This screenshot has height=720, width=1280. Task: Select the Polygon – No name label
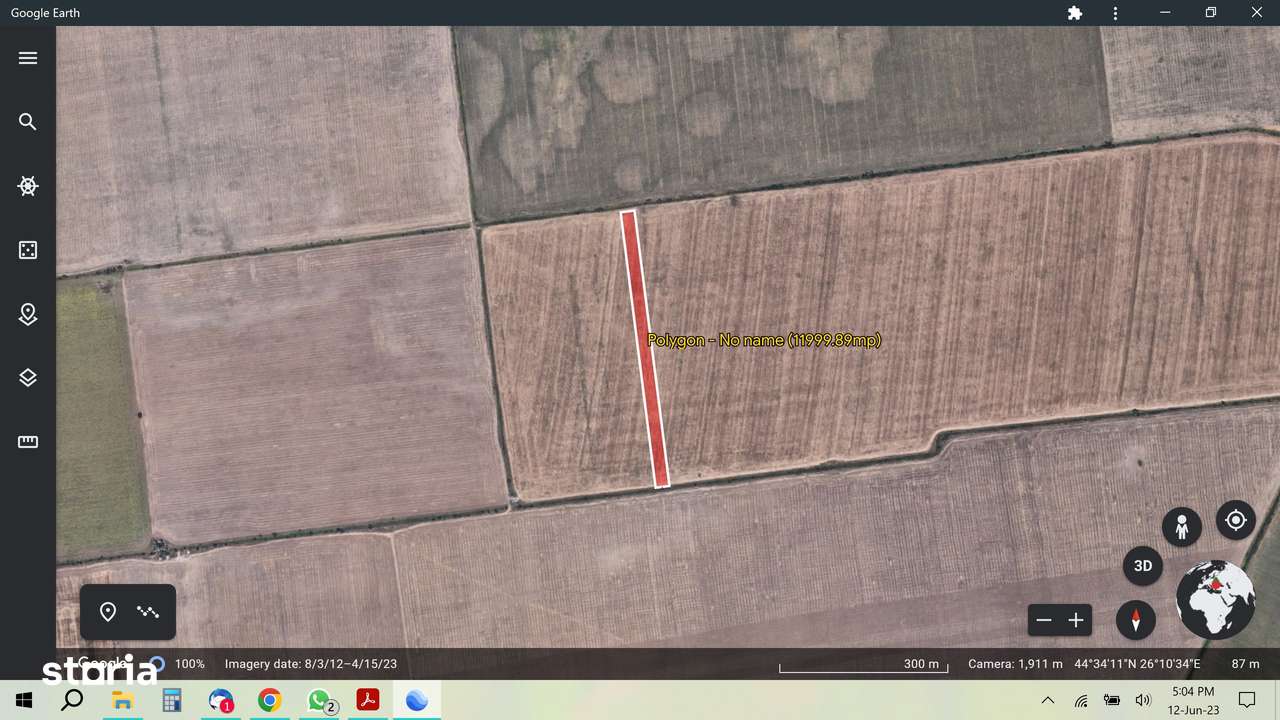(x=764, y=340)
